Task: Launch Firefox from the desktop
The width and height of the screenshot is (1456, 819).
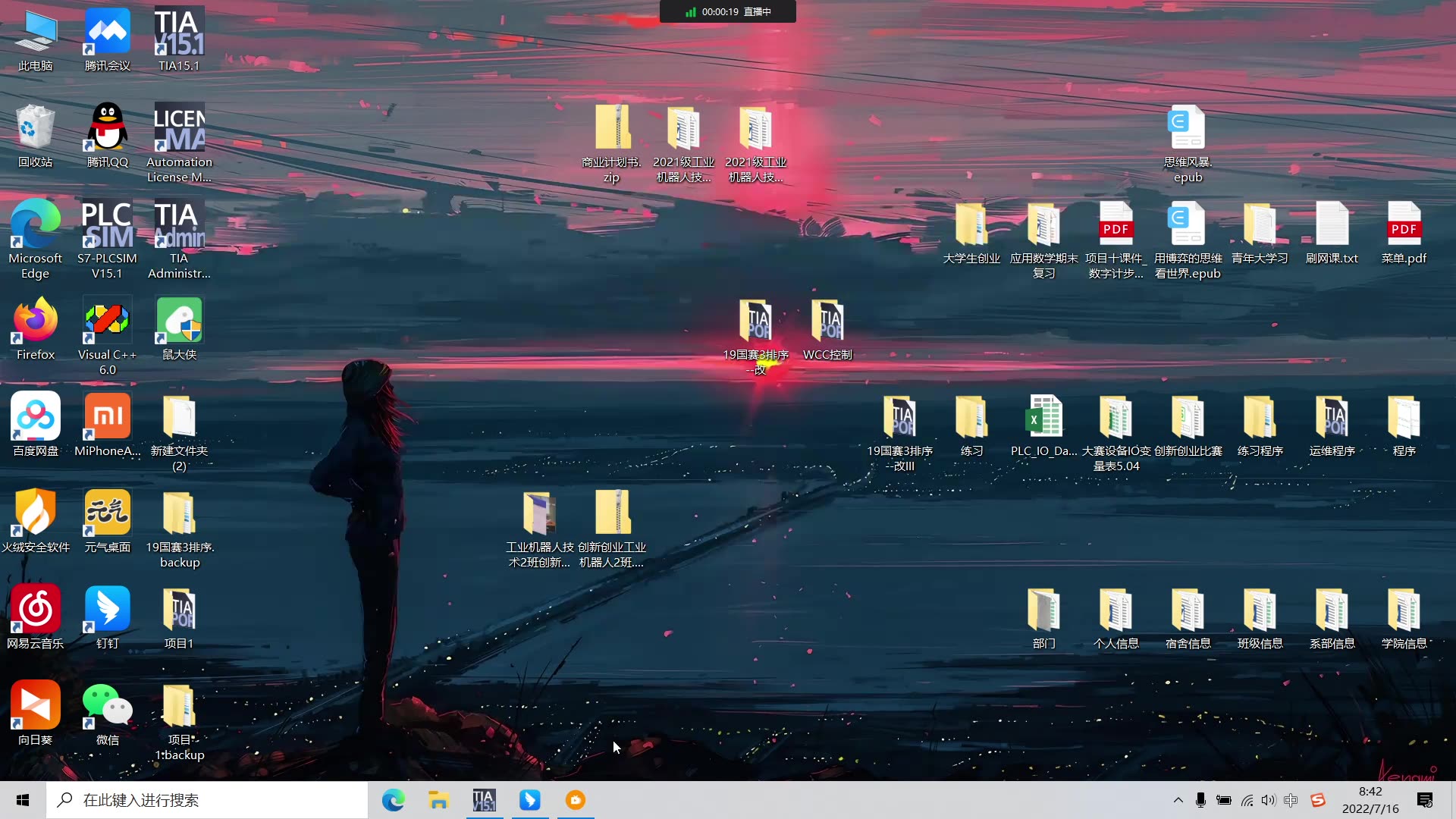Action: 36,328
